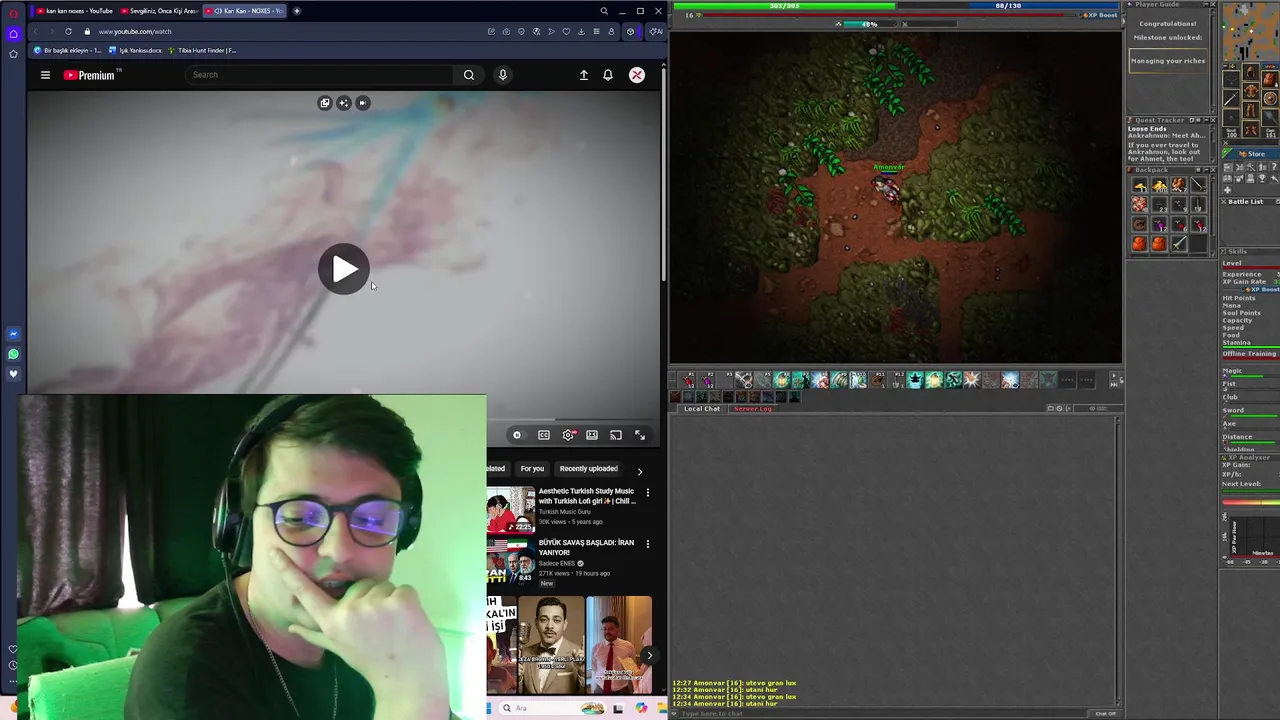Click the Skills panel header

(1250, 252)
